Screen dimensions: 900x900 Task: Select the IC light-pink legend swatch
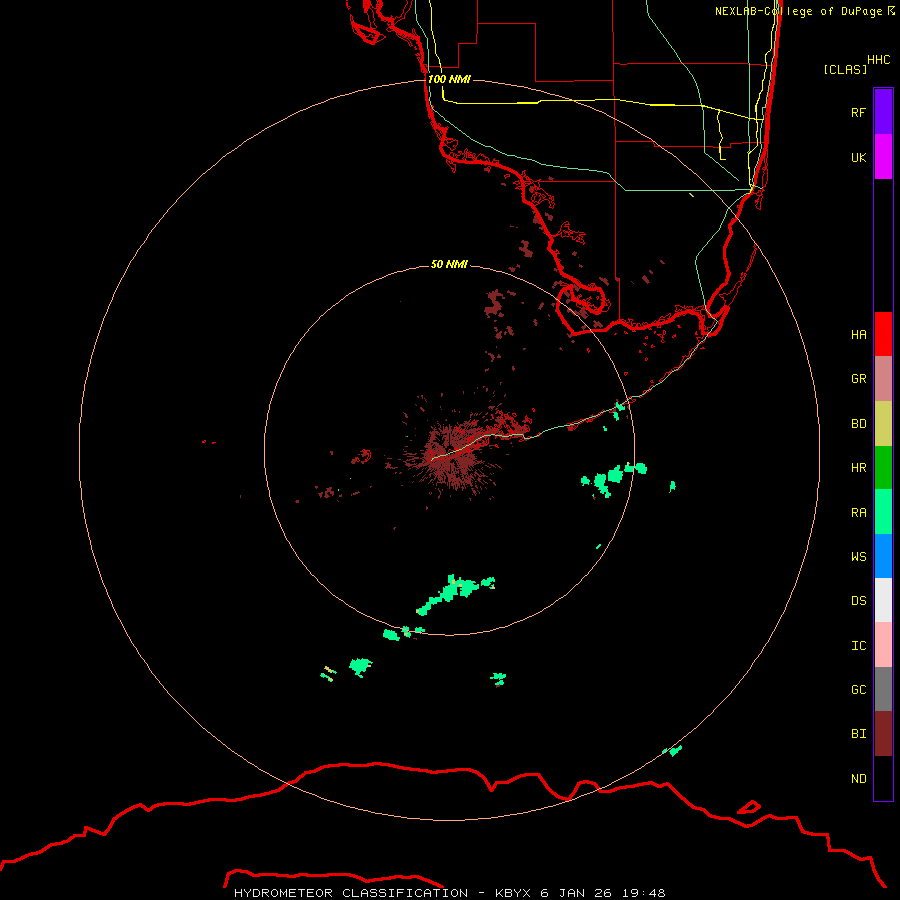point(883,645)
